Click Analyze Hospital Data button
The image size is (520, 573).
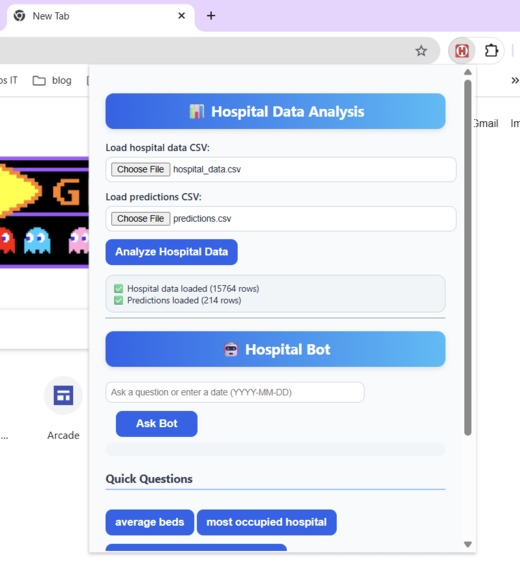point(171,252)
